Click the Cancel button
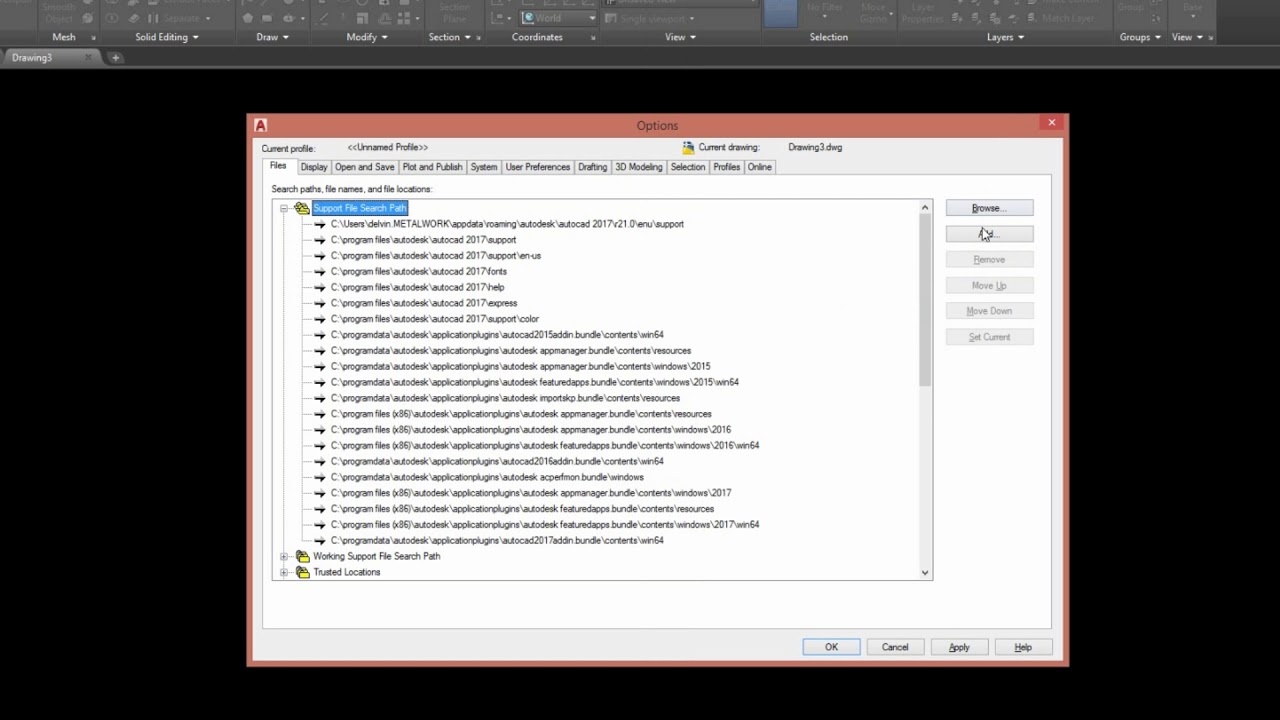Image resolution: width=1280 pixels, height=720 pixels. click(895, 647)
